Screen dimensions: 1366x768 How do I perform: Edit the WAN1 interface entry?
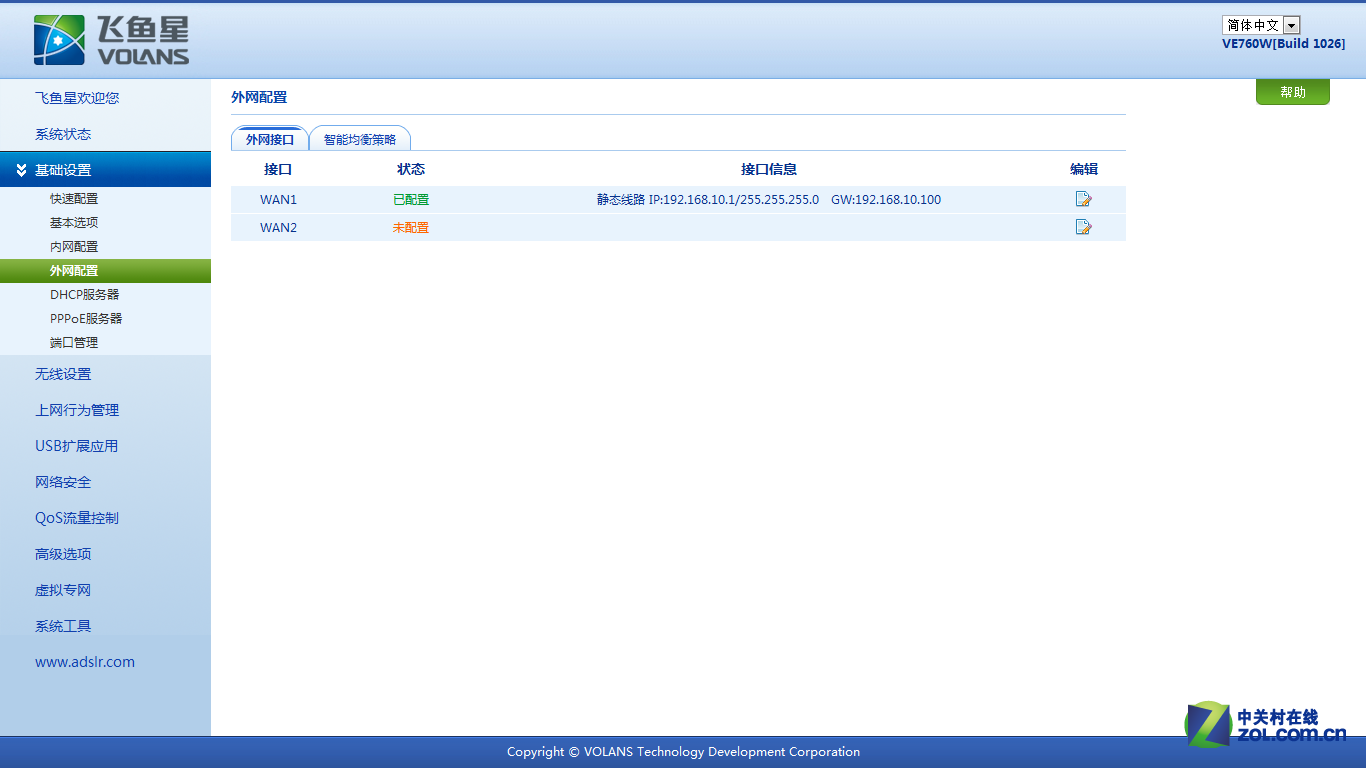(x=1083, y=199)
